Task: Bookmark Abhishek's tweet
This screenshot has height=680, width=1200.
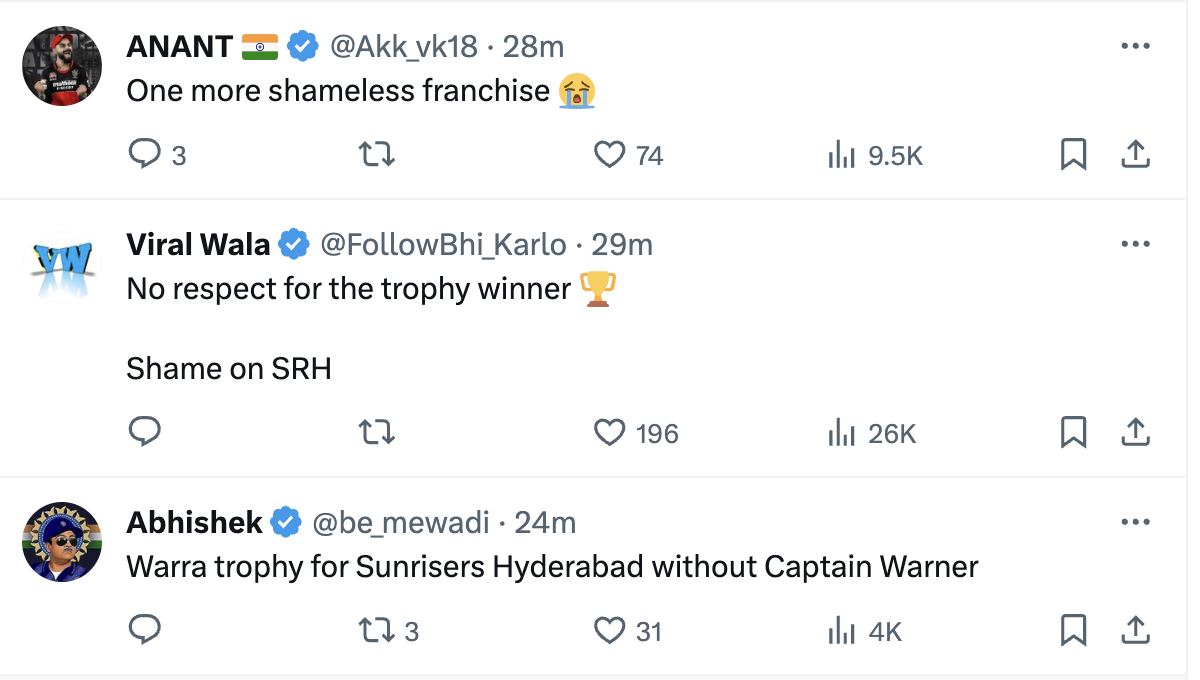Action: (1073, 630)
